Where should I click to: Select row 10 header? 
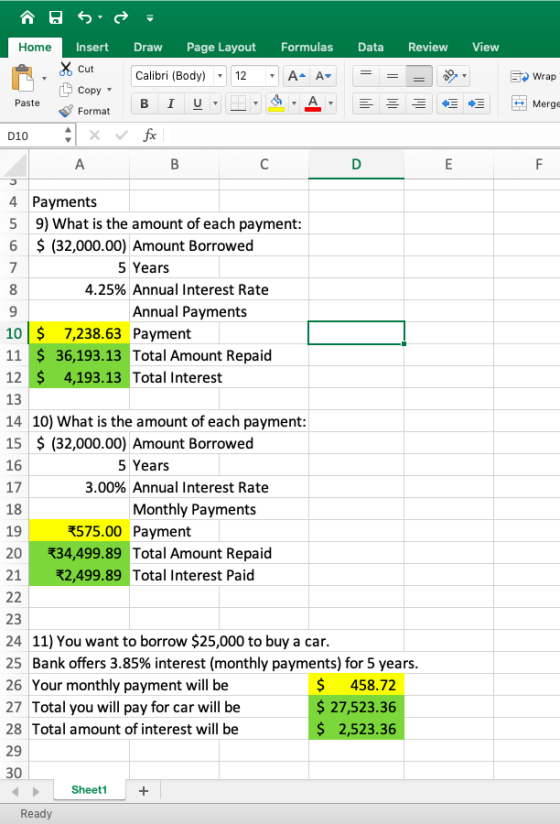[x=14, y=334]
